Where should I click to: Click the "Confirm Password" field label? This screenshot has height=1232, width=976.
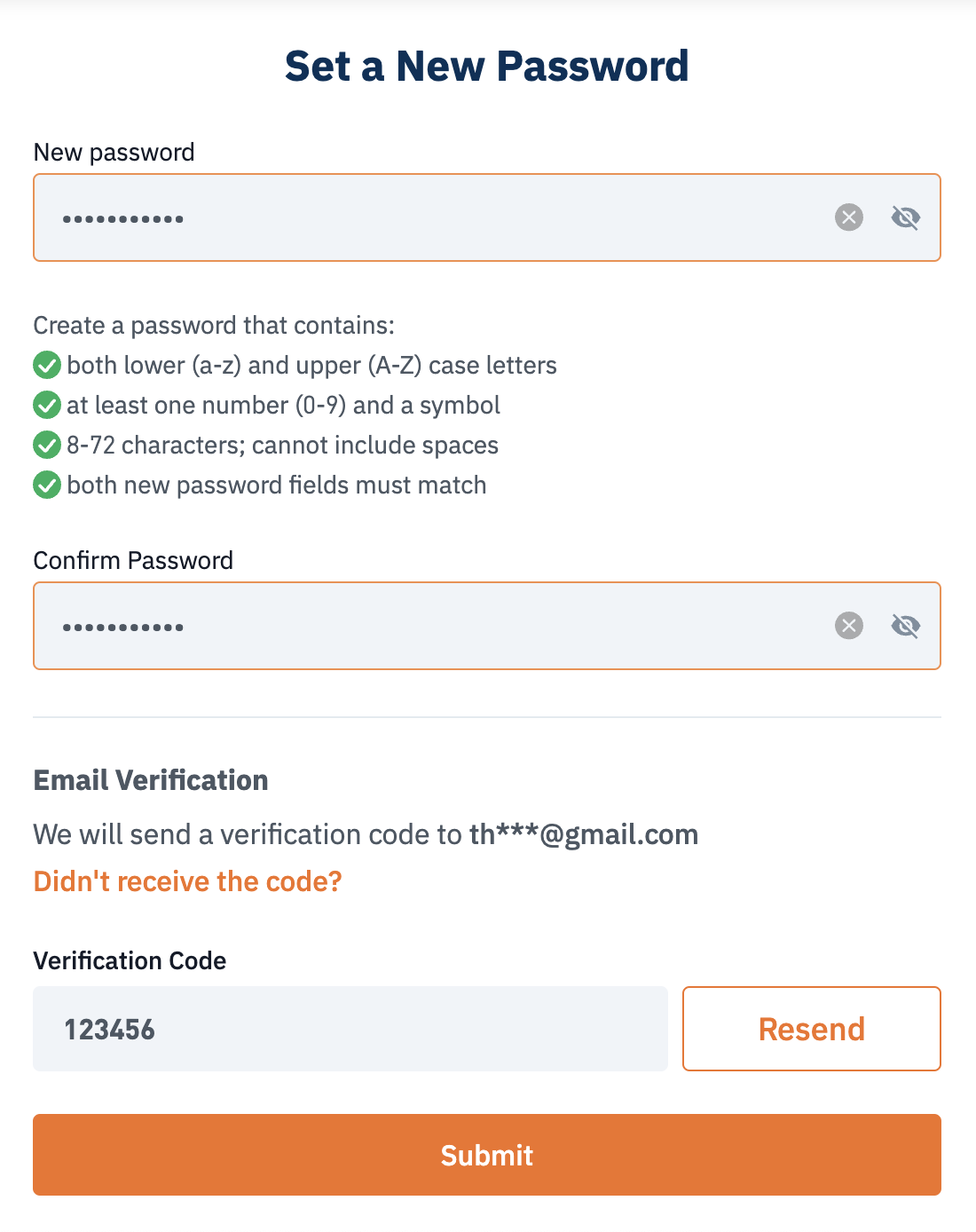click(x=133, y=560)
